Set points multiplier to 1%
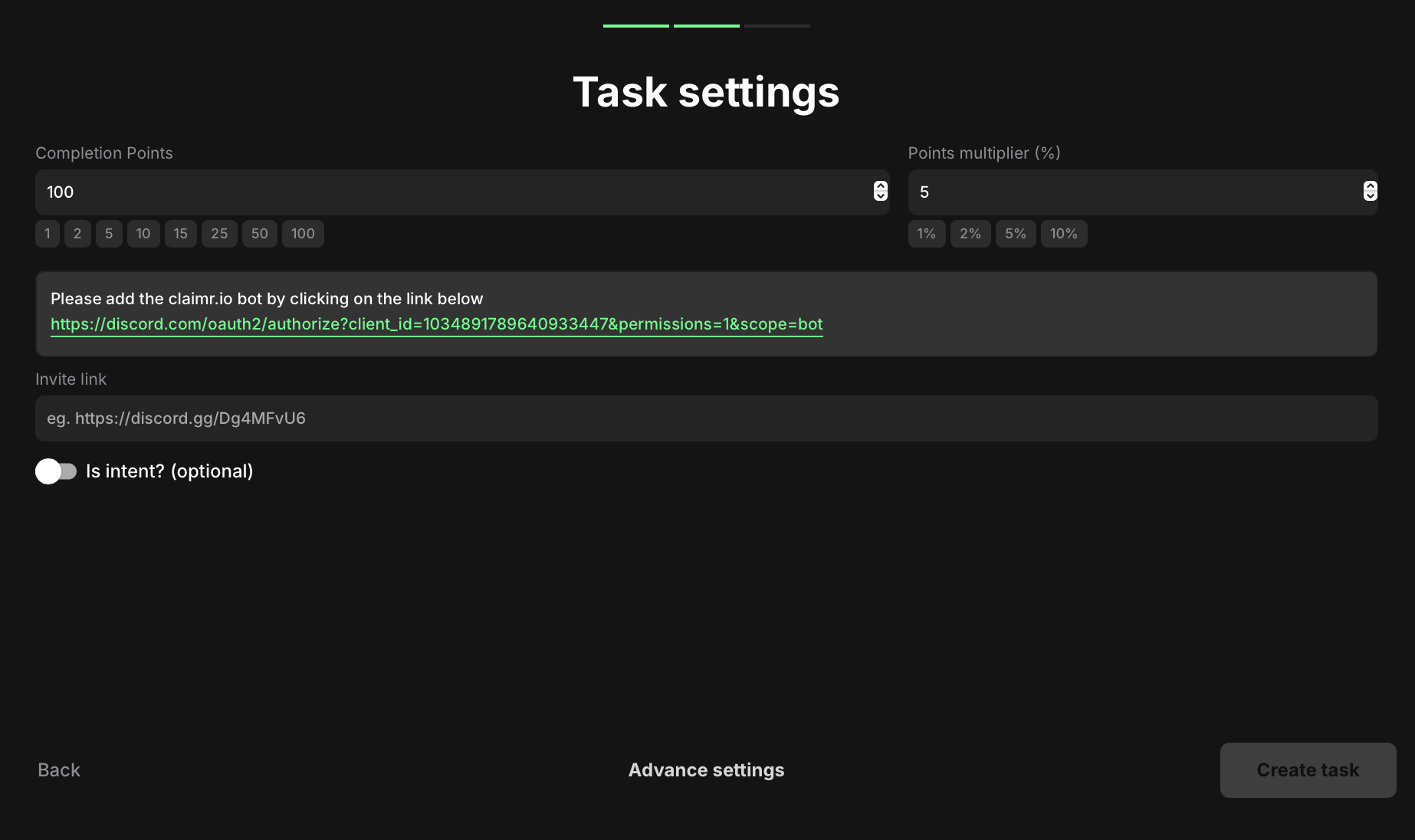The image size is (1415, 840). click(x=927, y=234)
